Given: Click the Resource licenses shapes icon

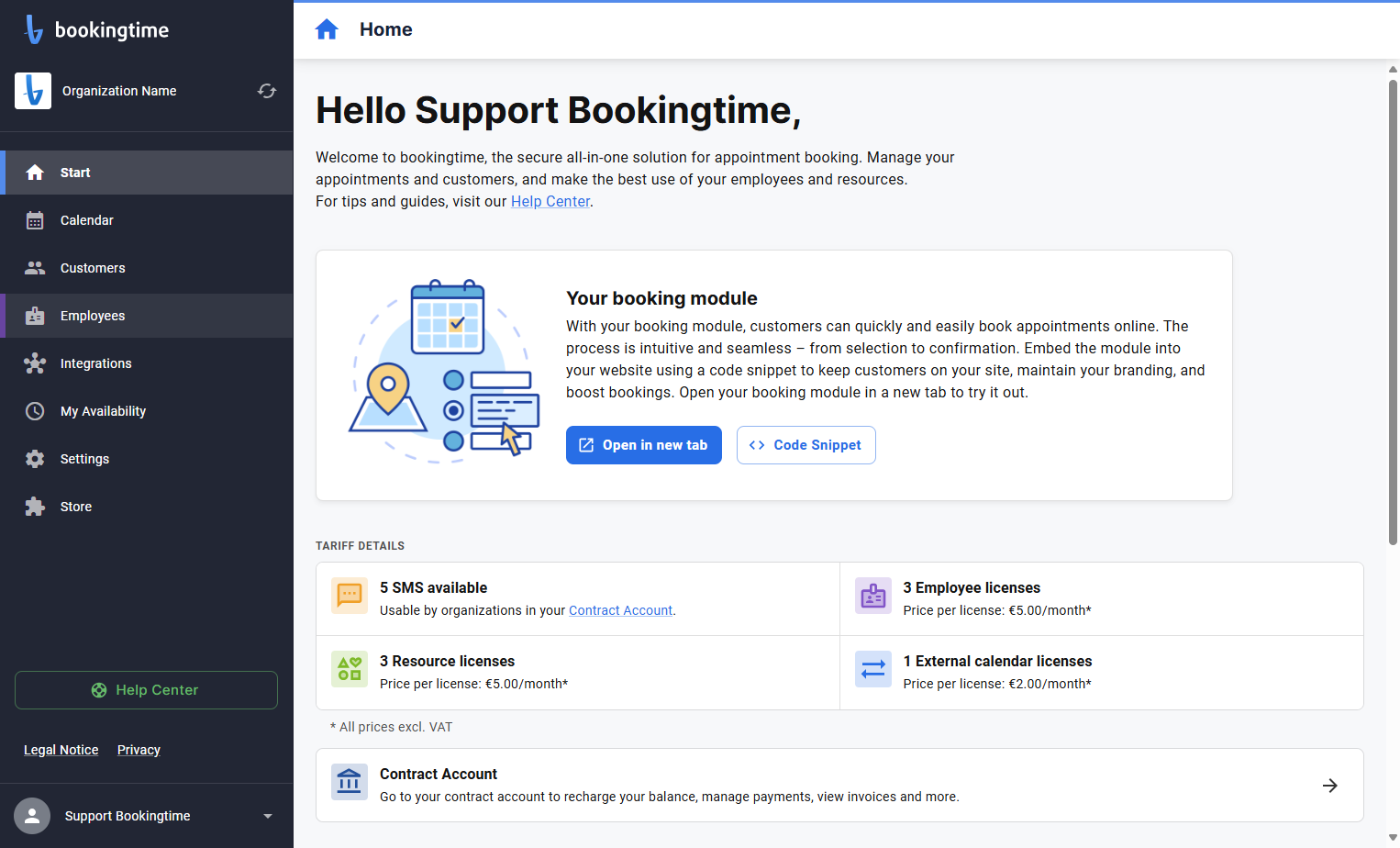Looking at the screenshot, I should click(350, 669).
